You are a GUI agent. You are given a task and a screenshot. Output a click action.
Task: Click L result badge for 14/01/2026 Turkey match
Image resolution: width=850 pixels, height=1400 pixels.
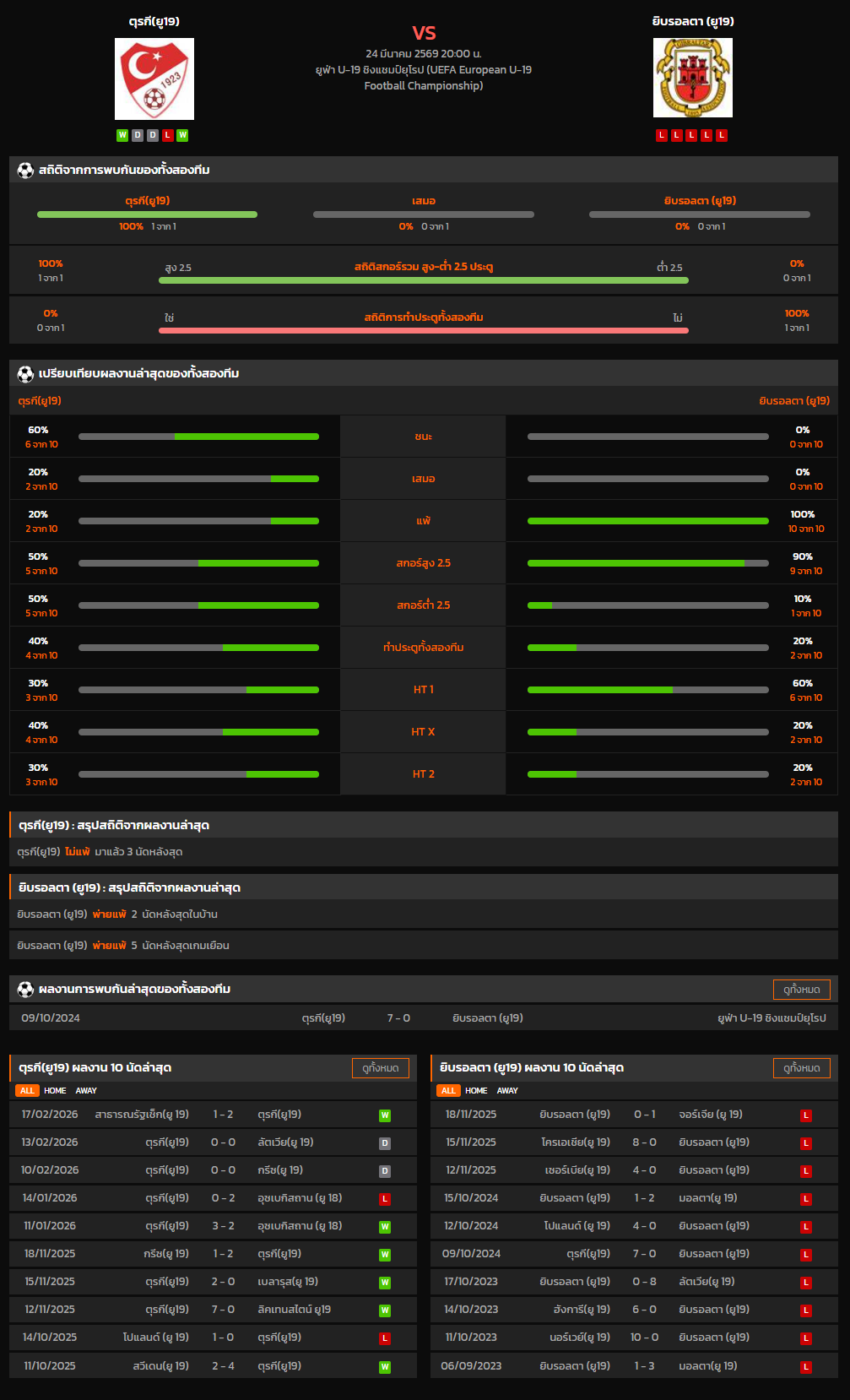(385, 1199)
